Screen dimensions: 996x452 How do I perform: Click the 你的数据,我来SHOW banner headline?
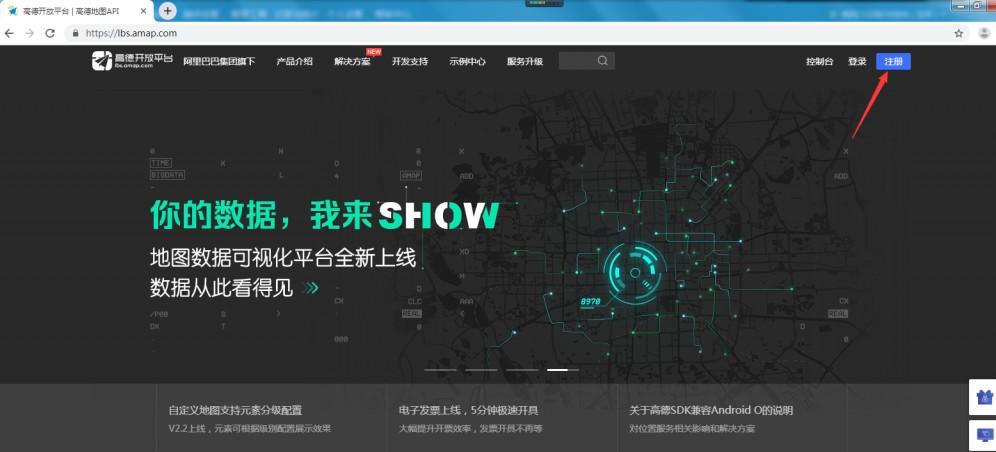[x=325, y=215]
